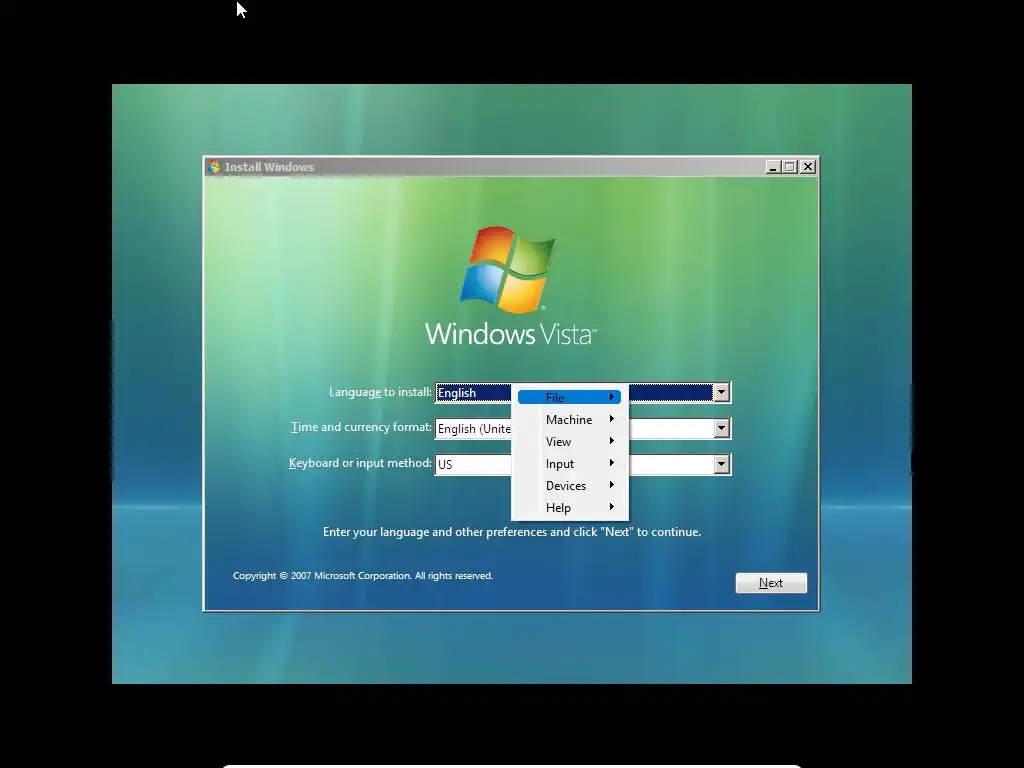1024x768 pixels.
Task: Close the Install Windows dialog
Action: (808, 167)
